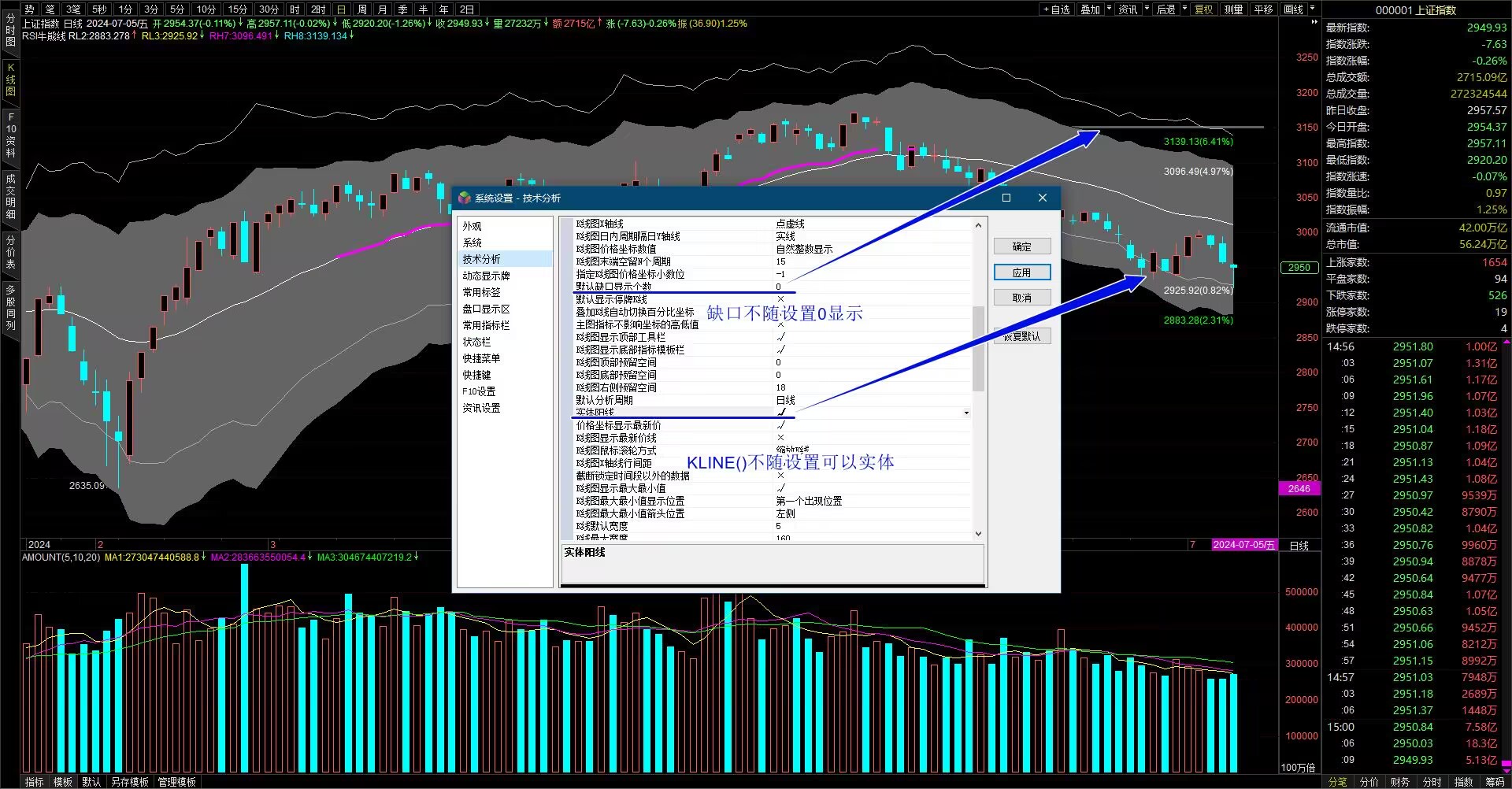Select the 5秒 period button
This screenshot has width=1512, height=789.
pos(99,9)
